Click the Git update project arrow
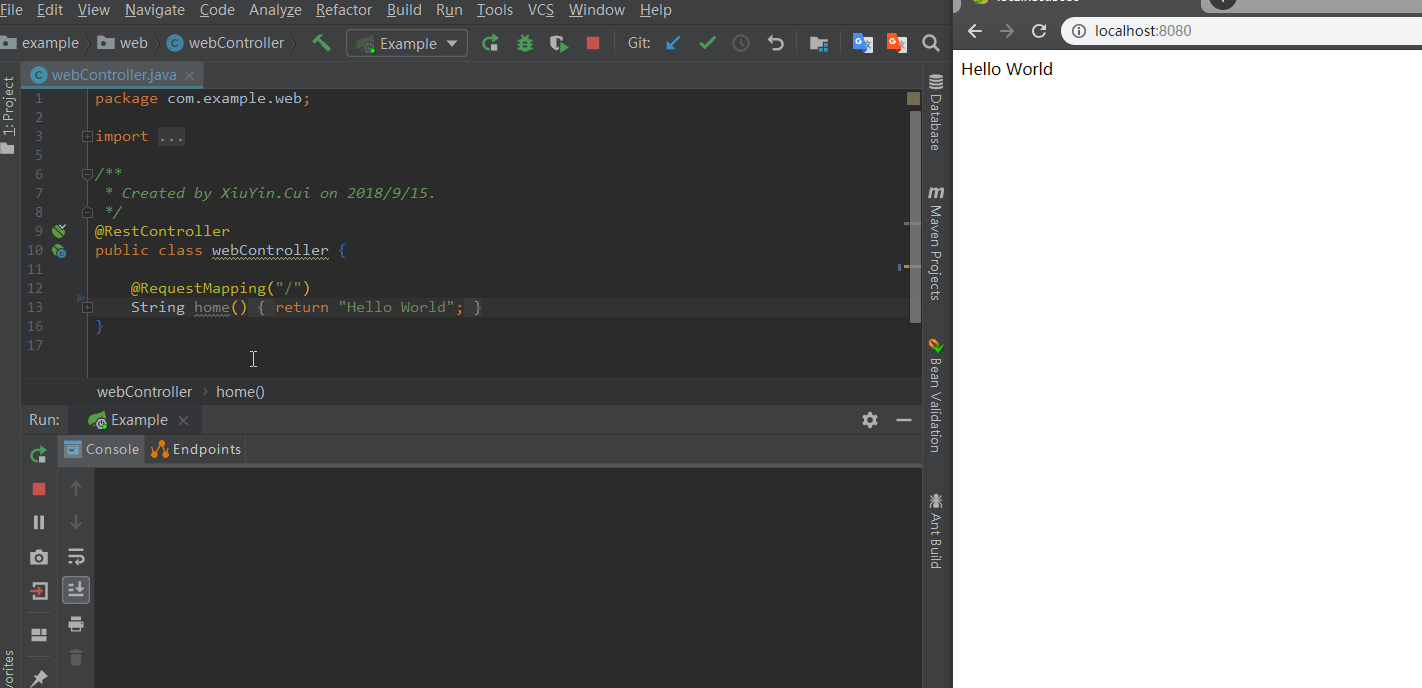Image resolution: width=1422 pixels, height=688 pixels. click(673, 43)
